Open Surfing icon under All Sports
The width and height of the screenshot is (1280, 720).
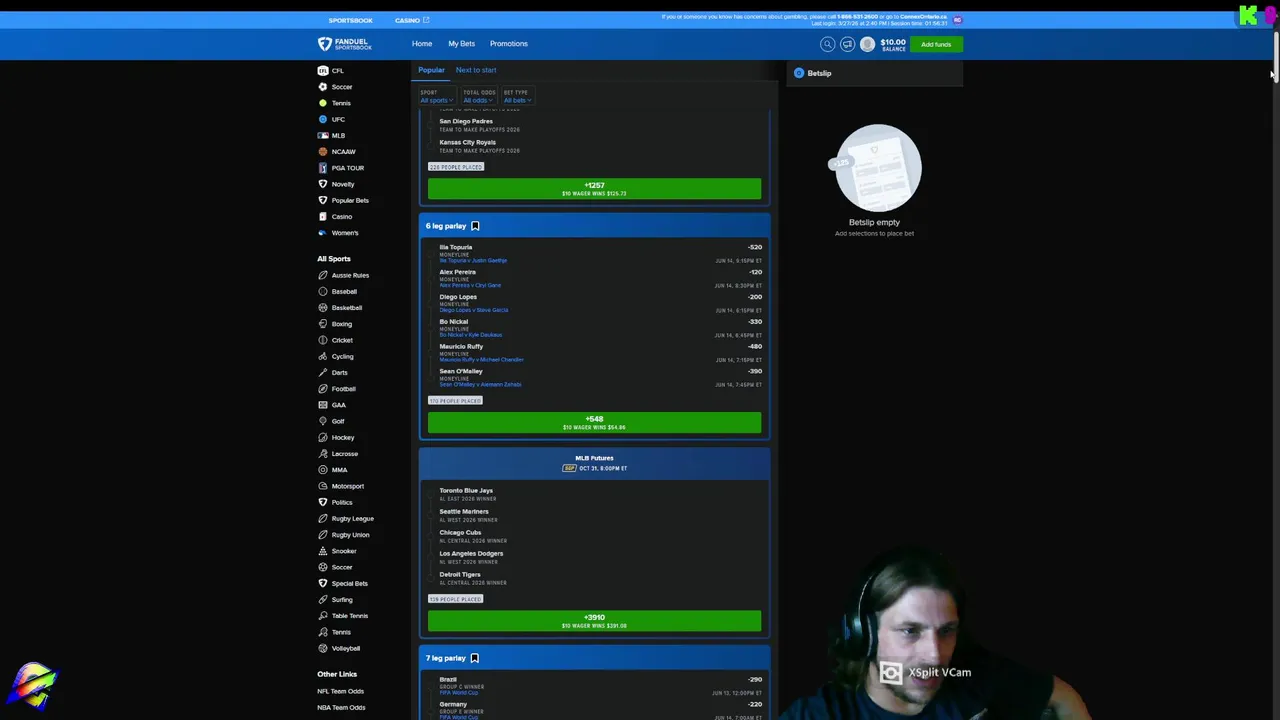tap(322, 599)
